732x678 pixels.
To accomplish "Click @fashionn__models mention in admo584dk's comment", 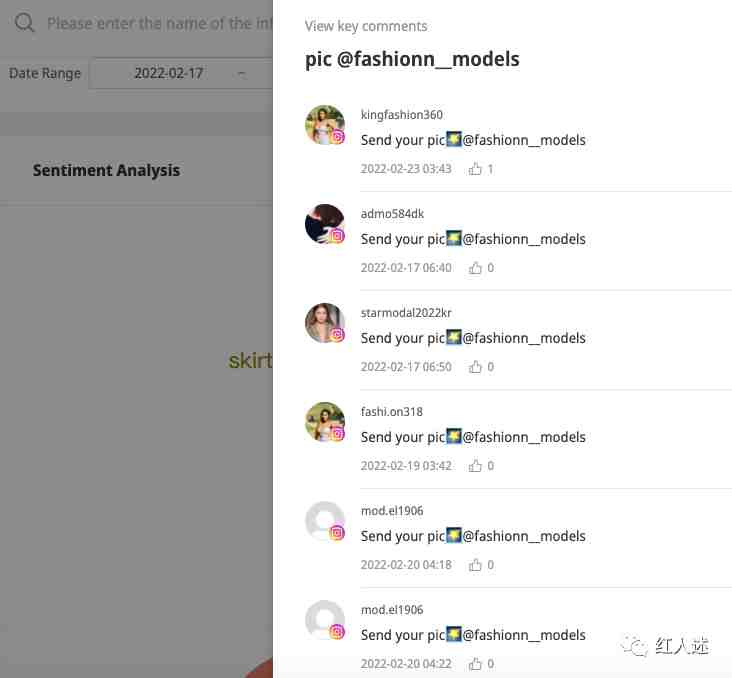I will coord(524,239).
